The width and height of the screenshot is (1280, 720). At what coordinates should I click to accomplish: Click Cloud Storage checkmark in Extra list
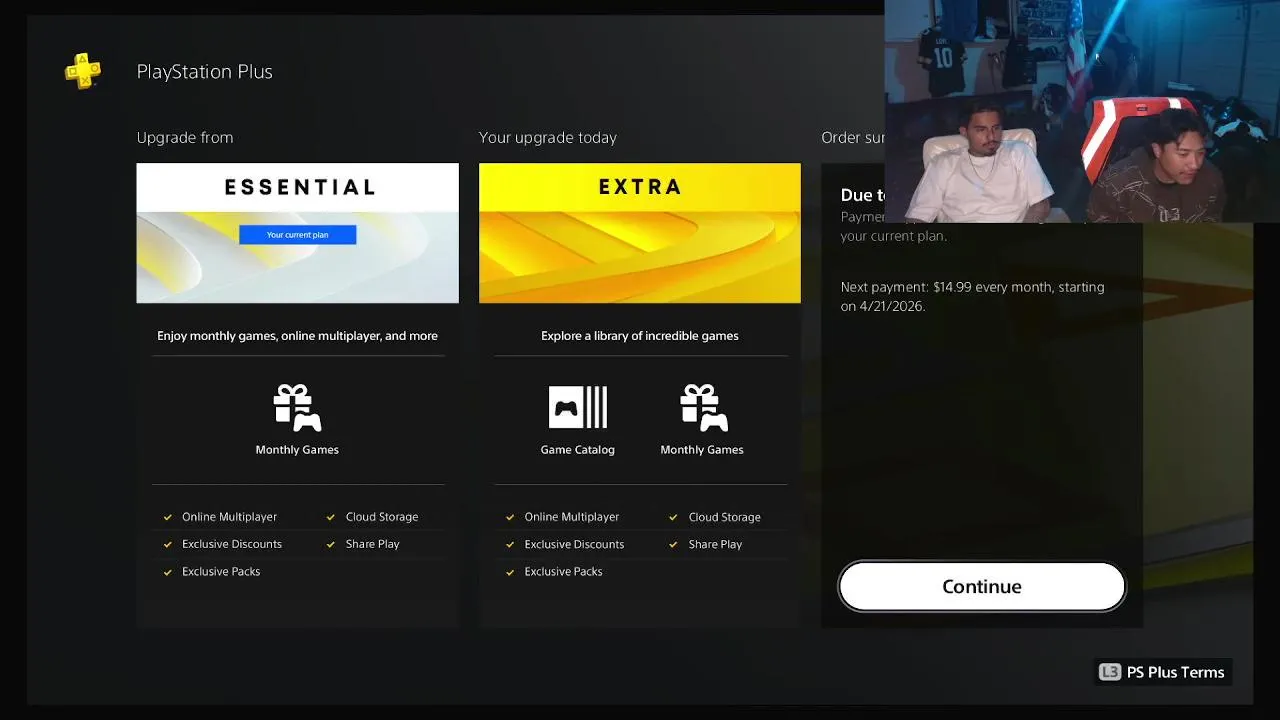674,517
